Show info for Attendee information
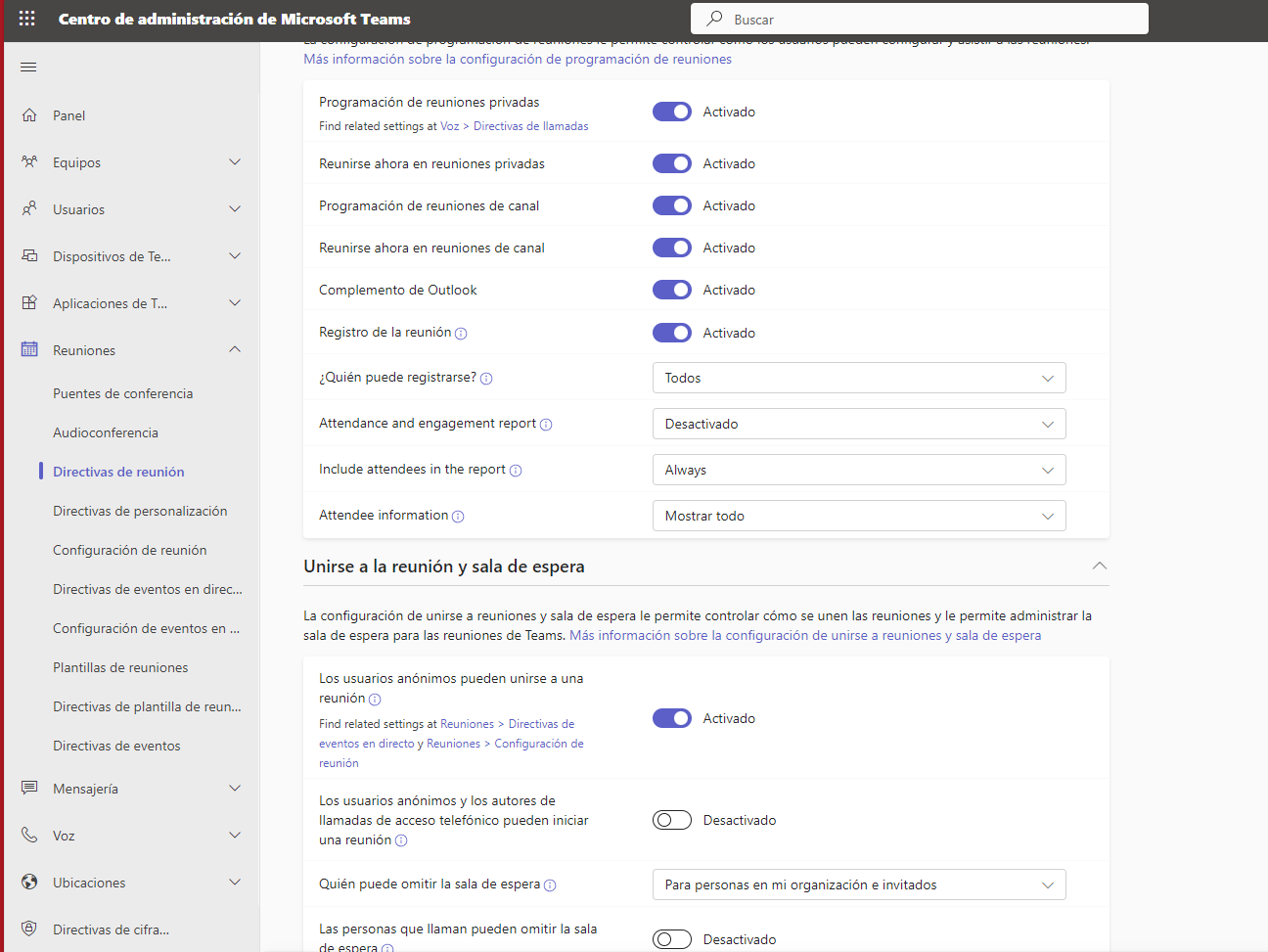This screenshot has width=1268, height=952. 458,517
